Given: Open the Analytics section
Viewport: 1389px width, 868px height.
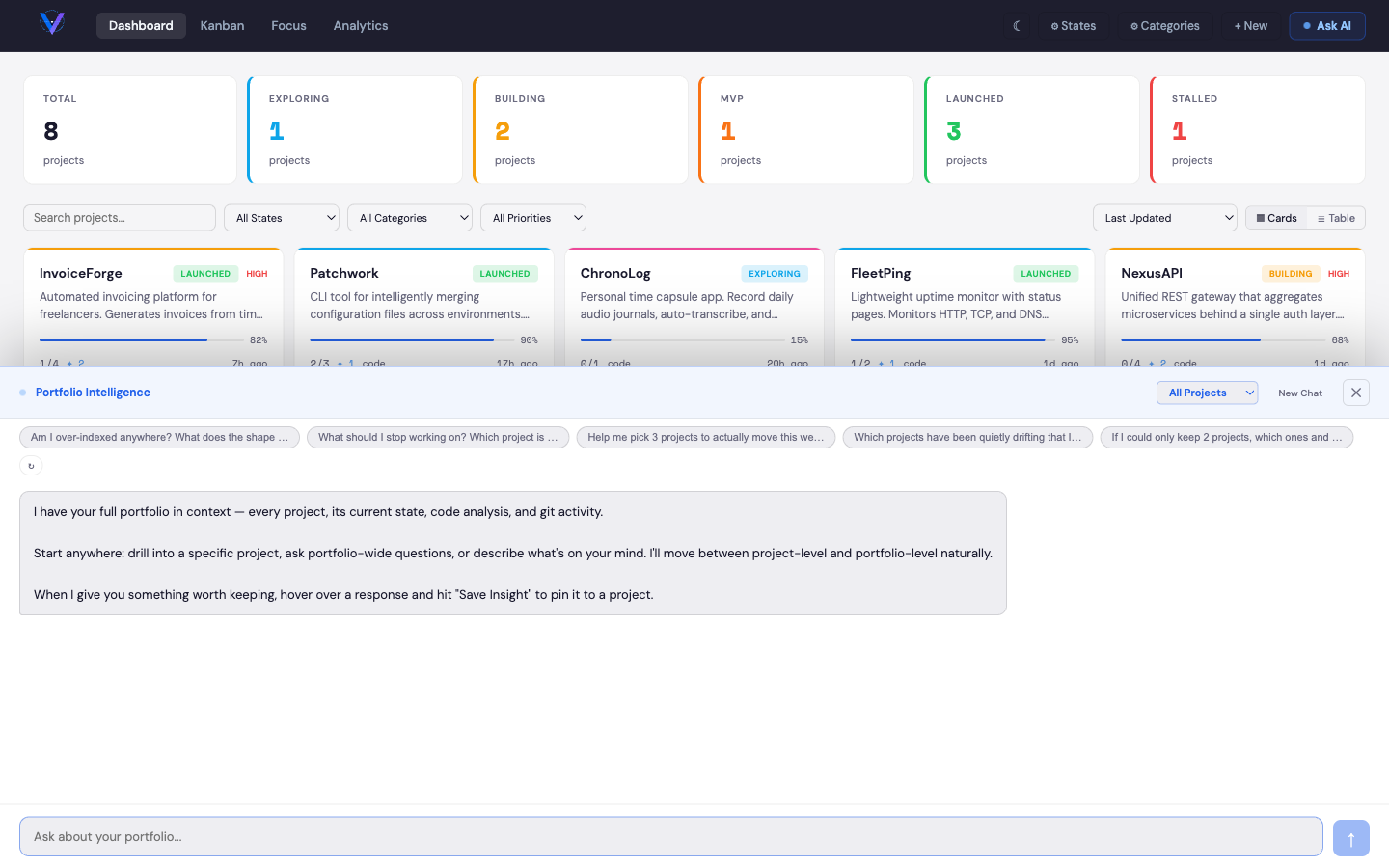Looking at the screenshot, I should coord(360,25).
